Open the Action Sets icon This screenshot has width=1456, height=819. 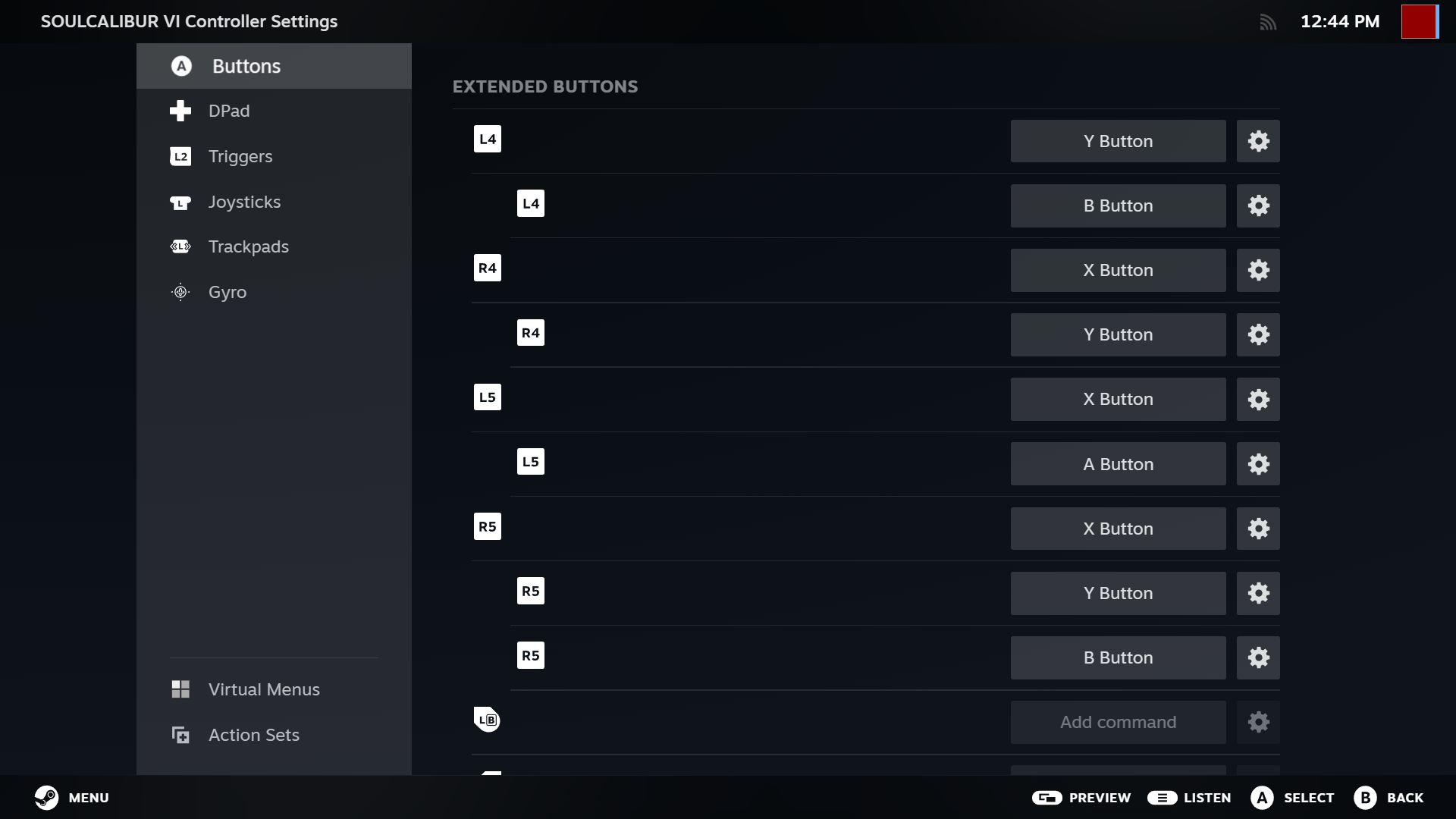(x=181, y=734)
